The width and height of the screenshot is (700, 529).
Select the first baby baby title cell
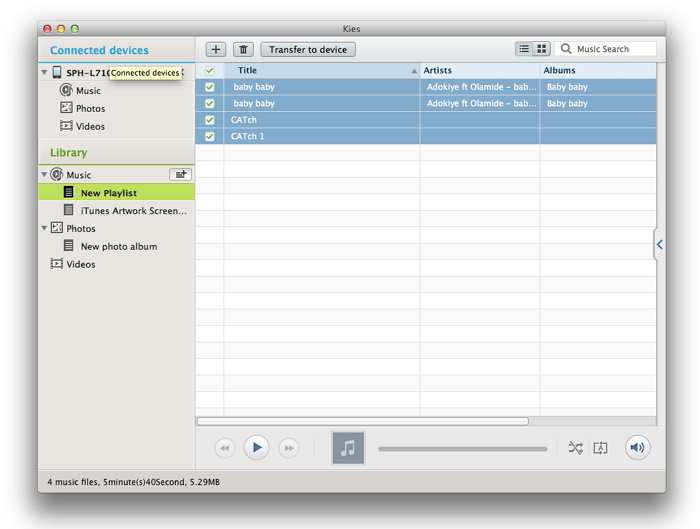point(321,87)
